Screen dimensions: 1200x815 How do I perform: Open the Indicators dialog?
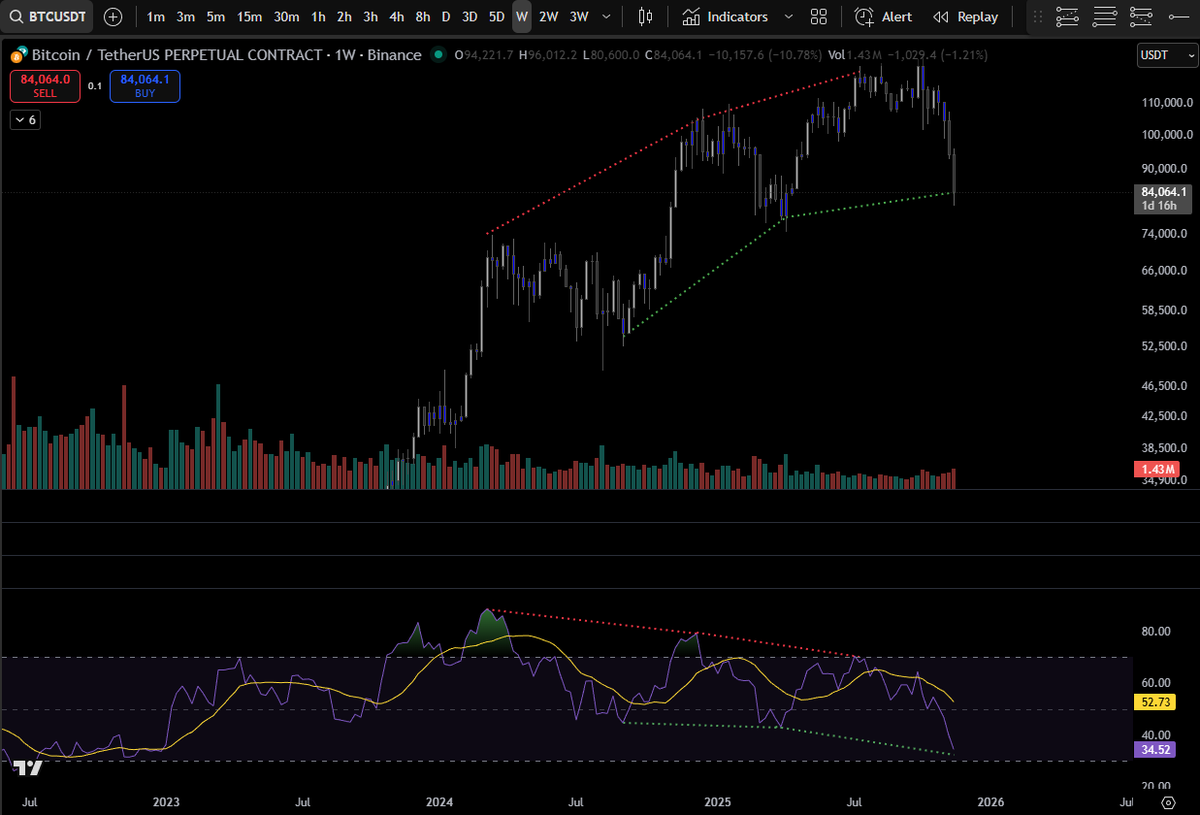pyautogui.click(x=726, y=16)
